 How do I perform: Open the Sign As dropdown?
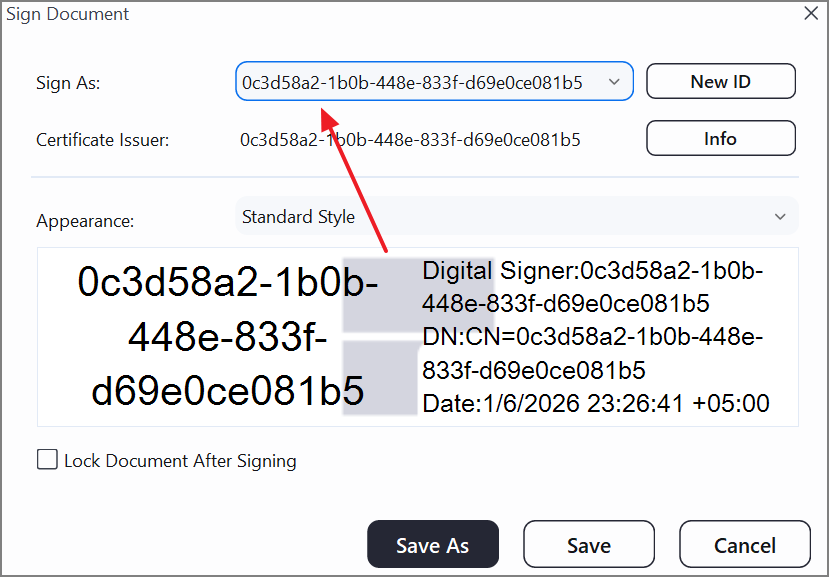coord(434,81)
